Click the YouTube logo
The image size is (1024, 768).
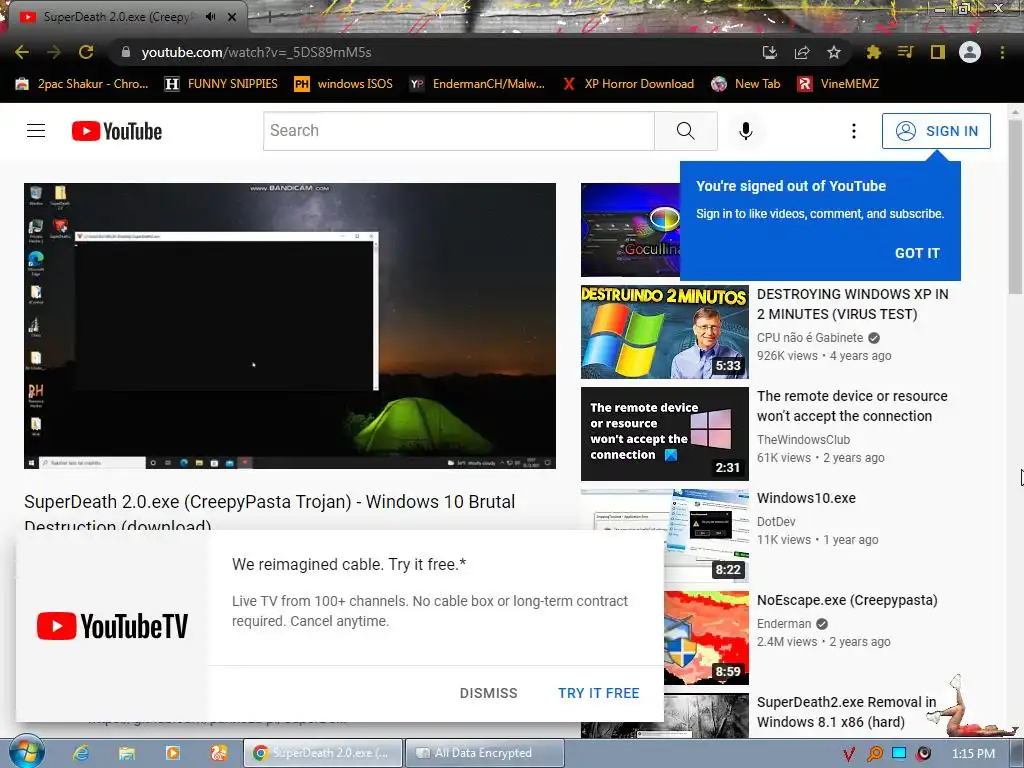tap(117, 131)
